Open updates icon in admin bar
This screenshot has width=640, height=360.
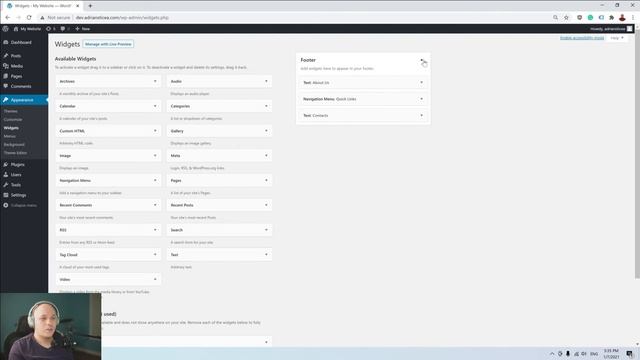pos(51,29)
